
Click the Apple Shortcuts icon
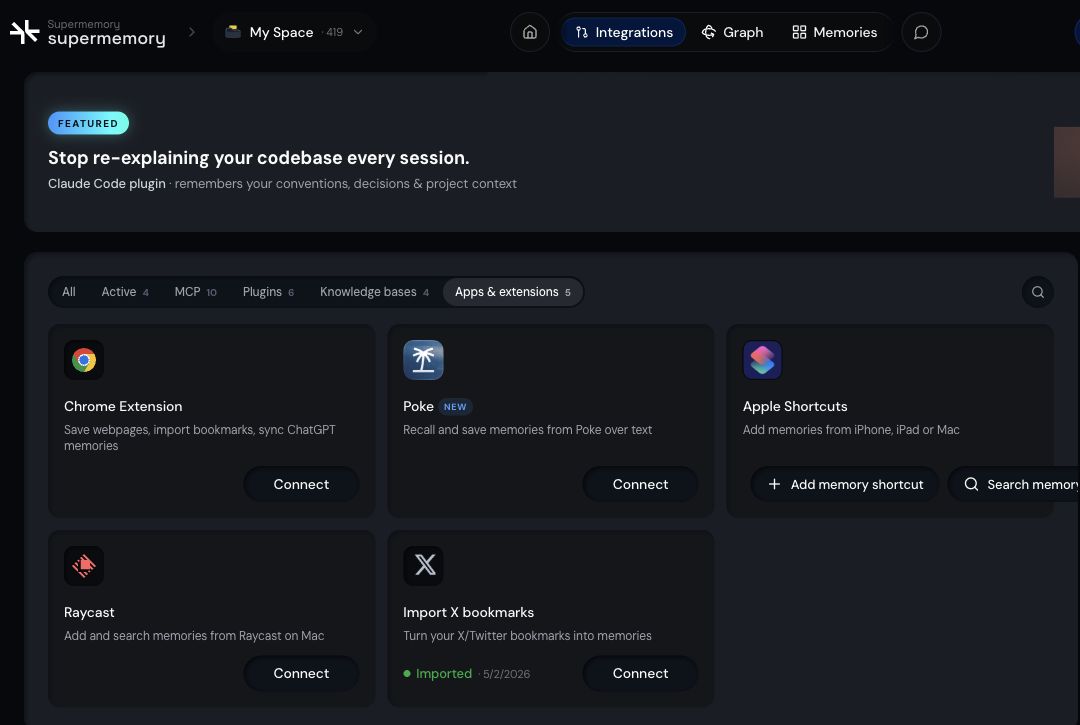click(x=762, y=360)
